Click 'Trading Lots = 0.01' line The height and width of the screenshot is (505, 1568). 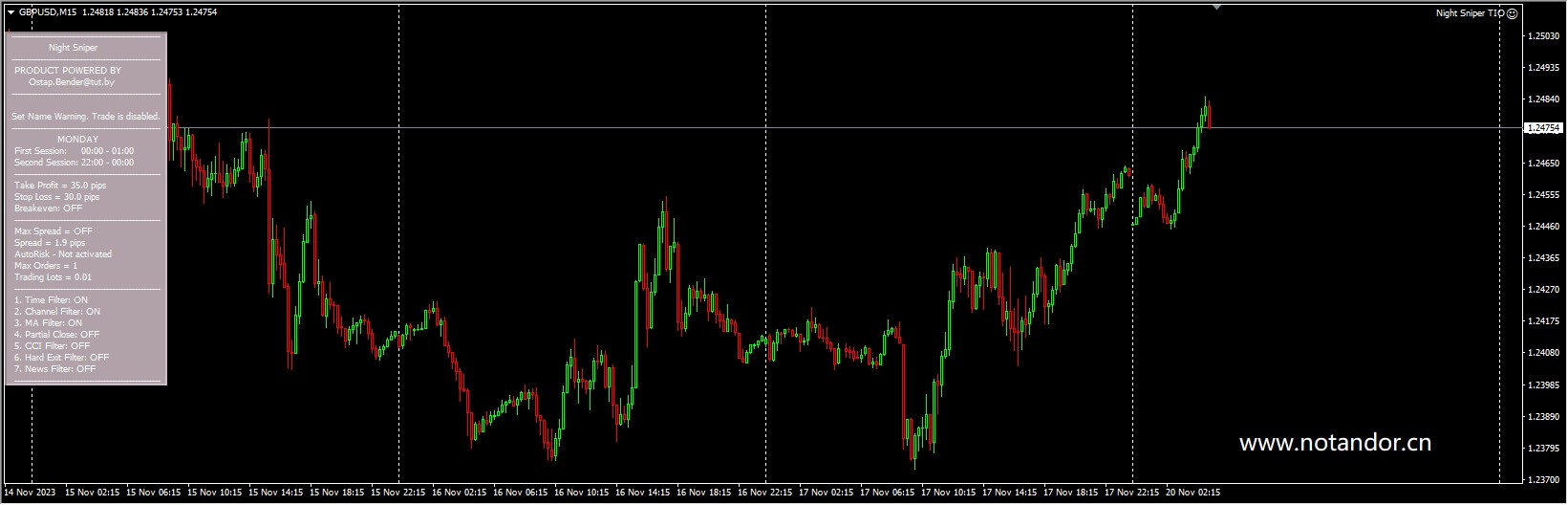[54, 277]
